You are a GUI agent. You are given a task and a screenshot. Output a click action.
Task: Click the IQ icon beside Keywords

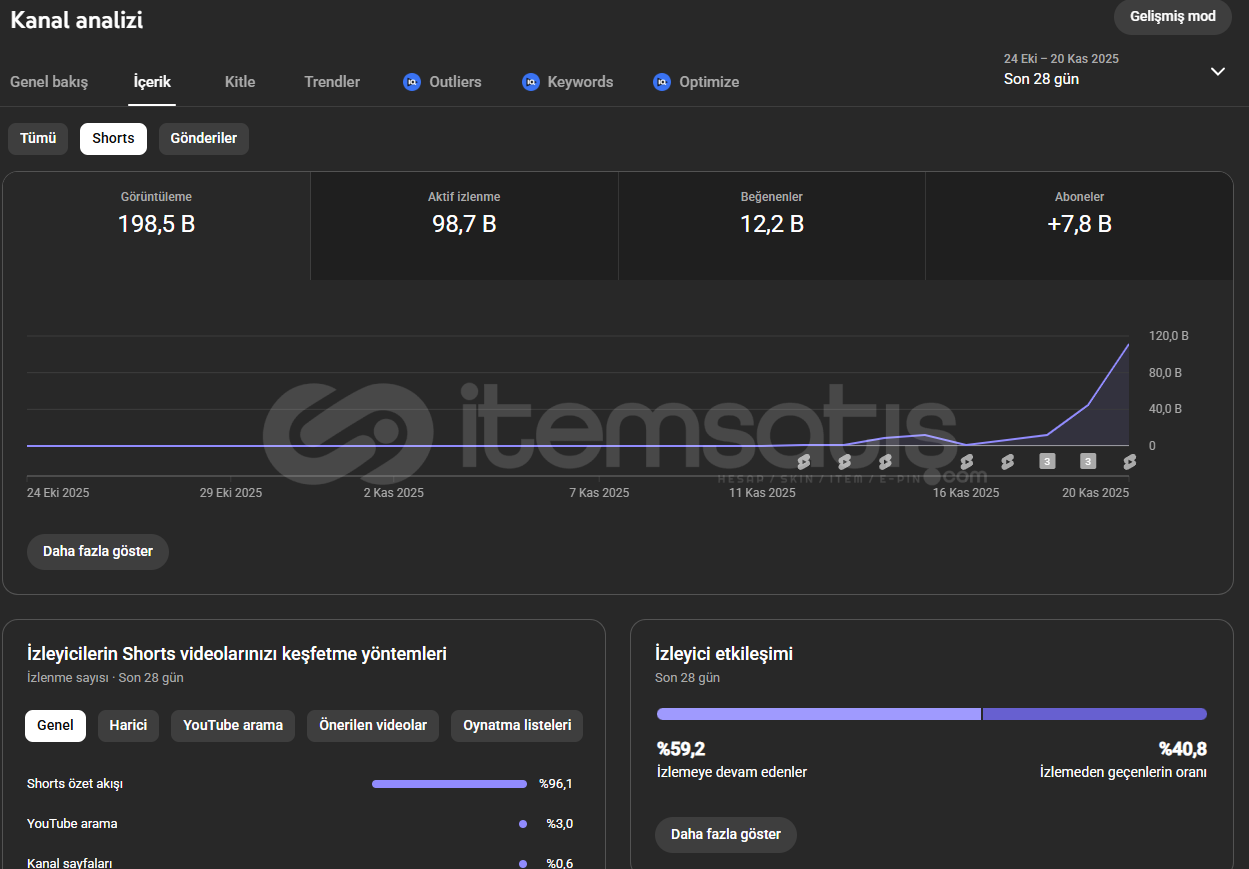pos(531,82)
